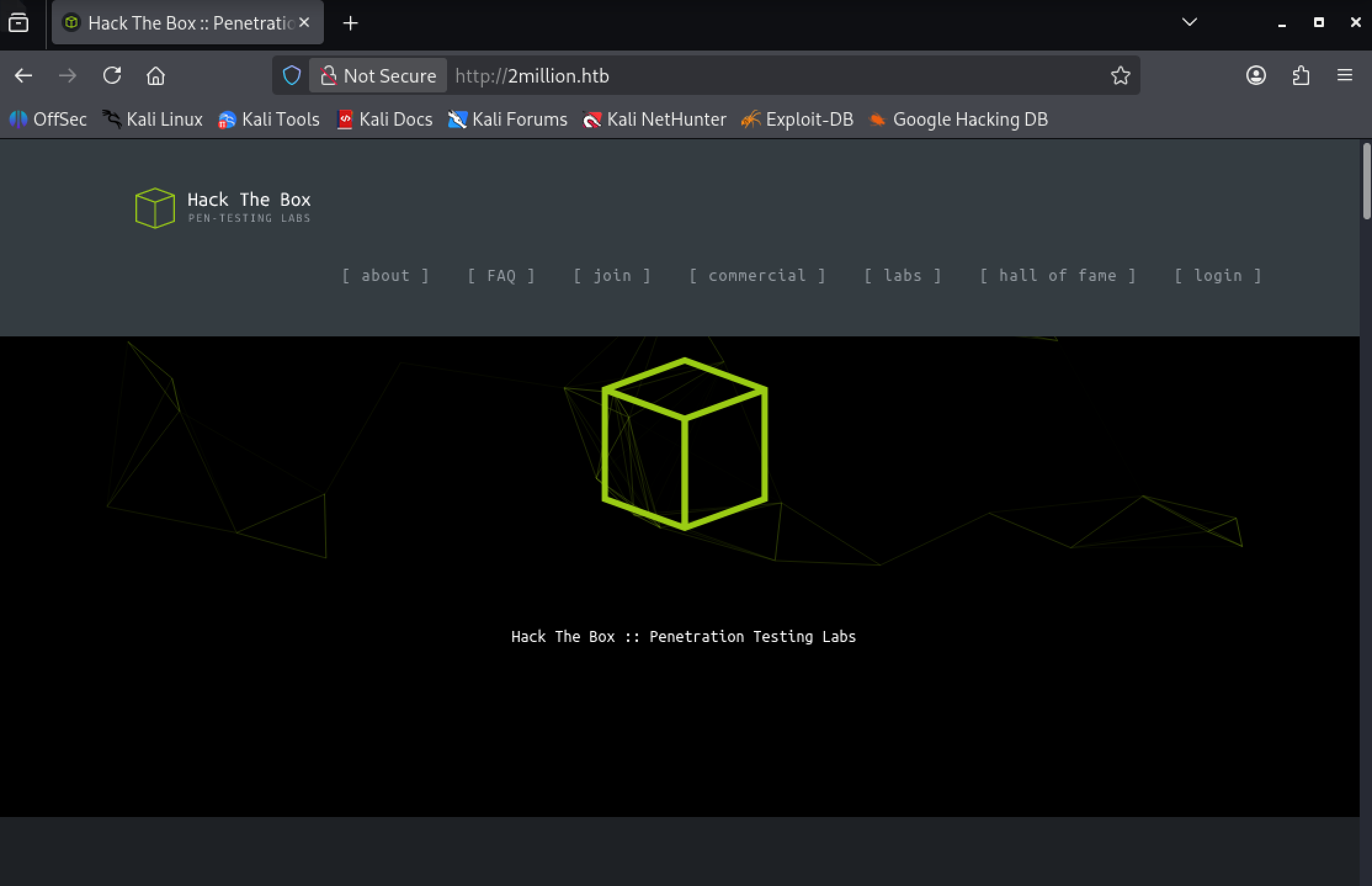Viewport: 1372px width, 886px height.
Task: Click the browser forward arrow
Action: [68, 76]
